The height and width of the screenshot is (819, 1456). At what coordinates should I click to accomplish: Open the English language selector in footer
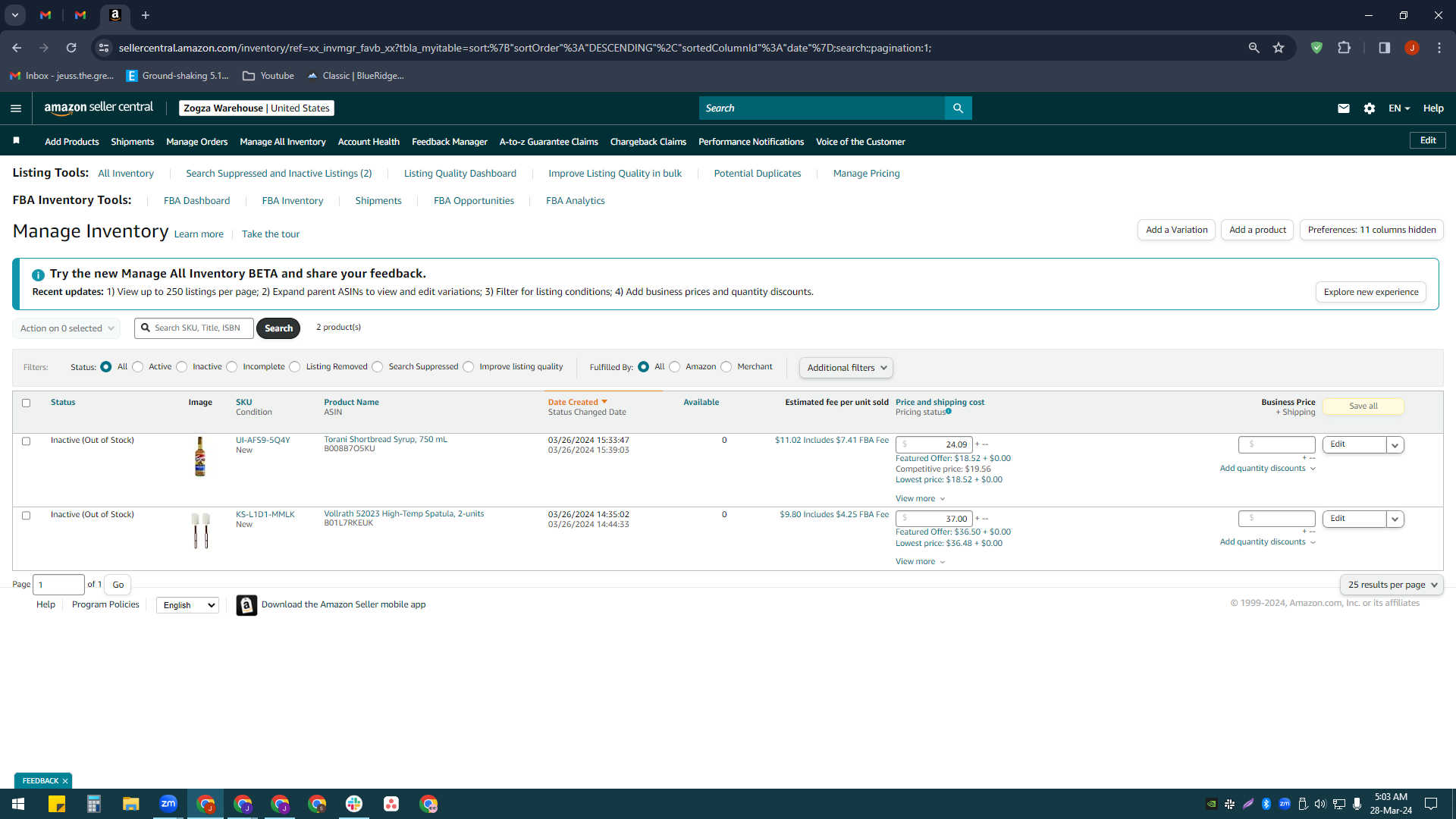[187, 605]
